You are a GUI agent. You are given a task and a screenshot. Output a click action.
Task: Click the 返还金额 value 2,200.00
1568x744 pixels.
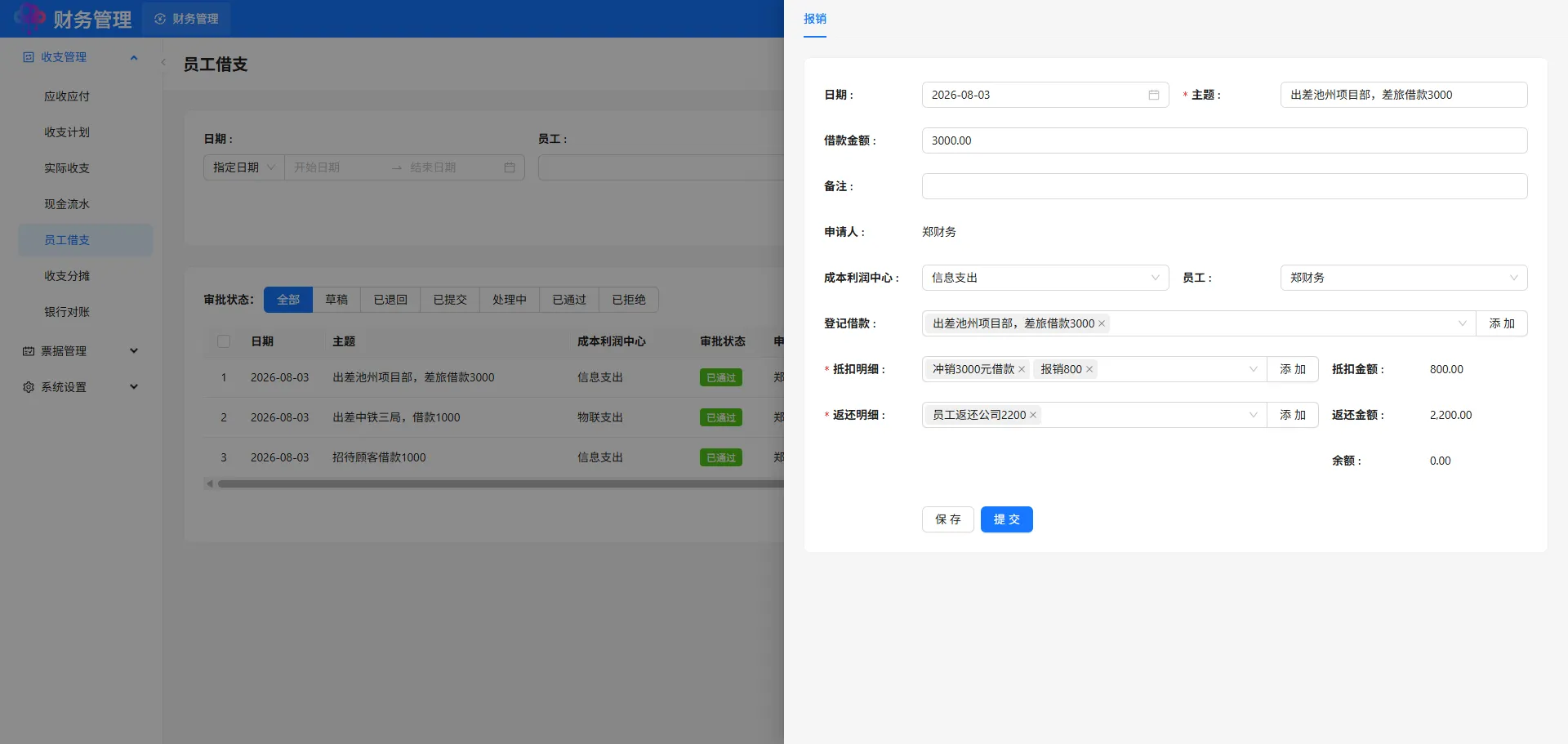1451,415
